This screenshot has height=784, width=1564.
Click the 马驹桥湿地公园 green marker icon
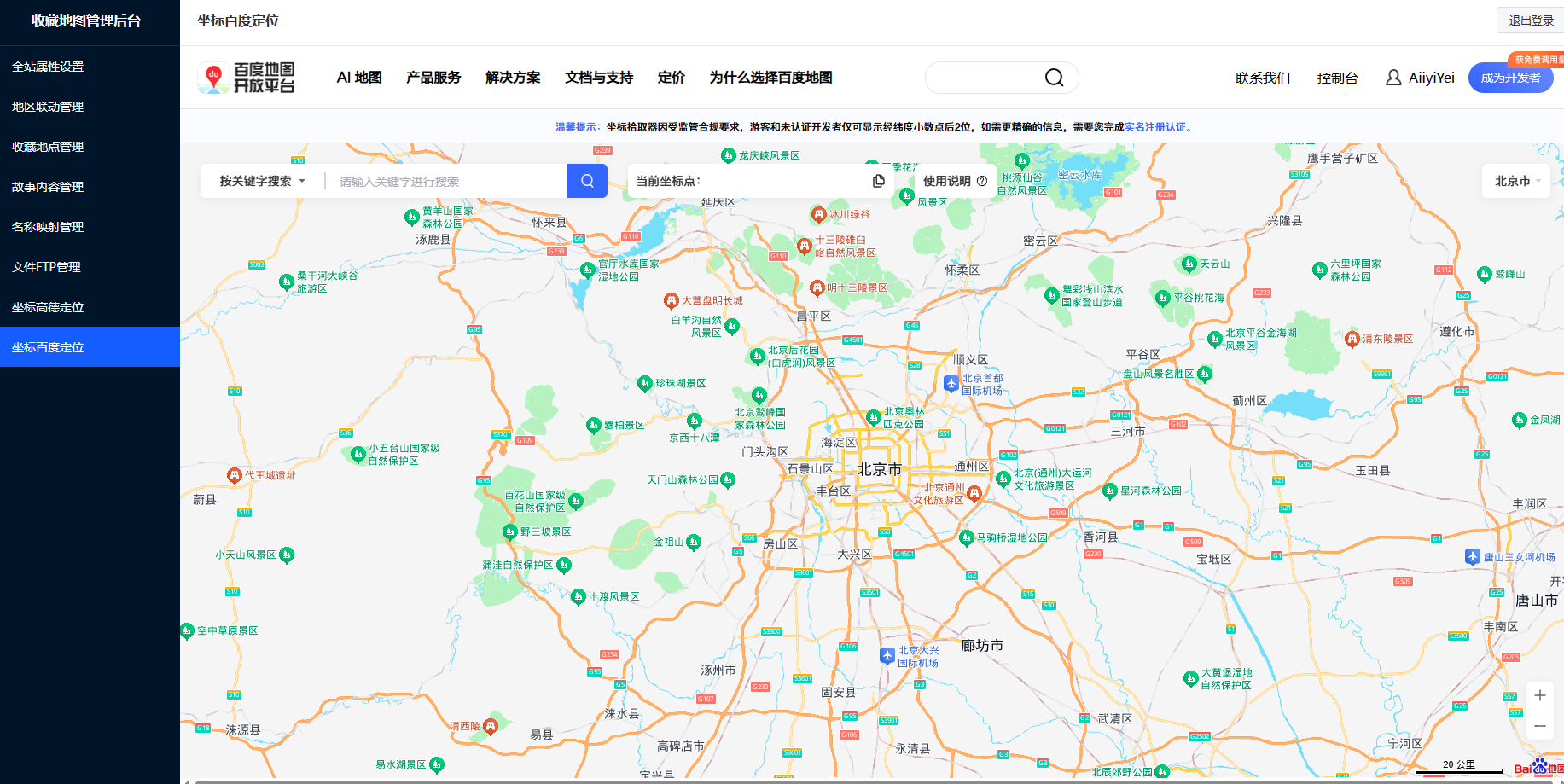pyautogui.click(x=967, y=537)
